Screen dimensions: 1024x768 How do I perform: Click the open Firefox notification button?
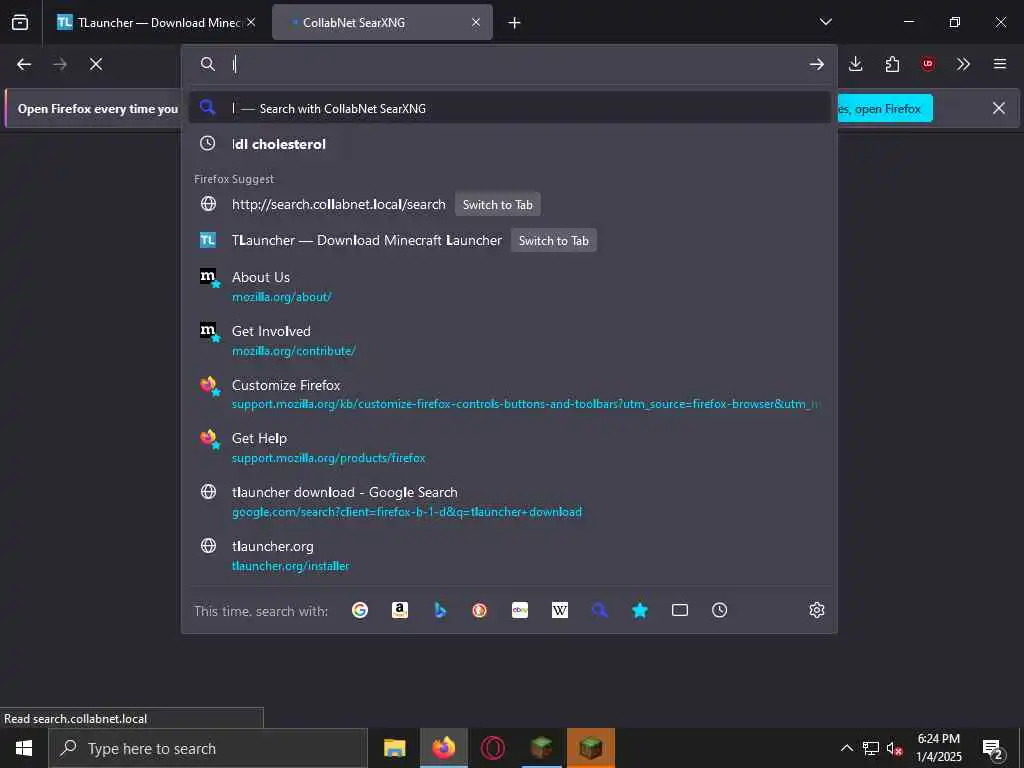click(x=886, y=108)
